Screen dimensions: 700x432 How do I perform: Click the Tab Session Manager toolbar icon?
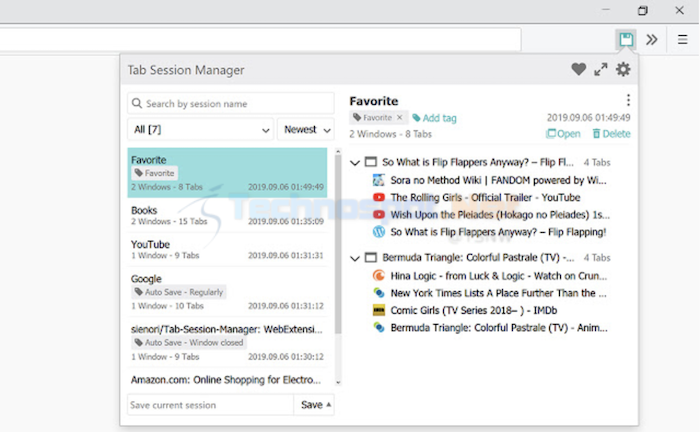pyautogui.click(x=626, y=39)
